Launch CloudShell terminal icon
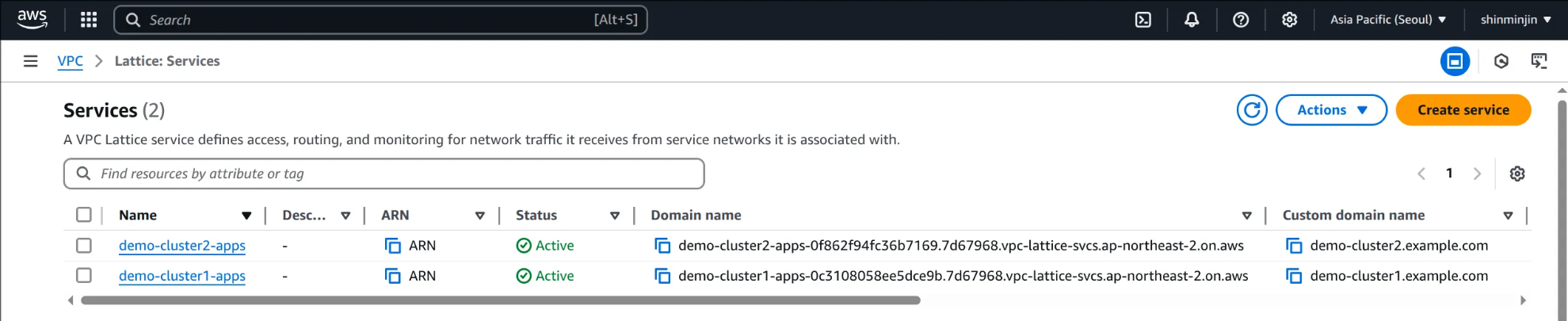The height and width of the screenshot is (321, 1568). point(1143,20)
